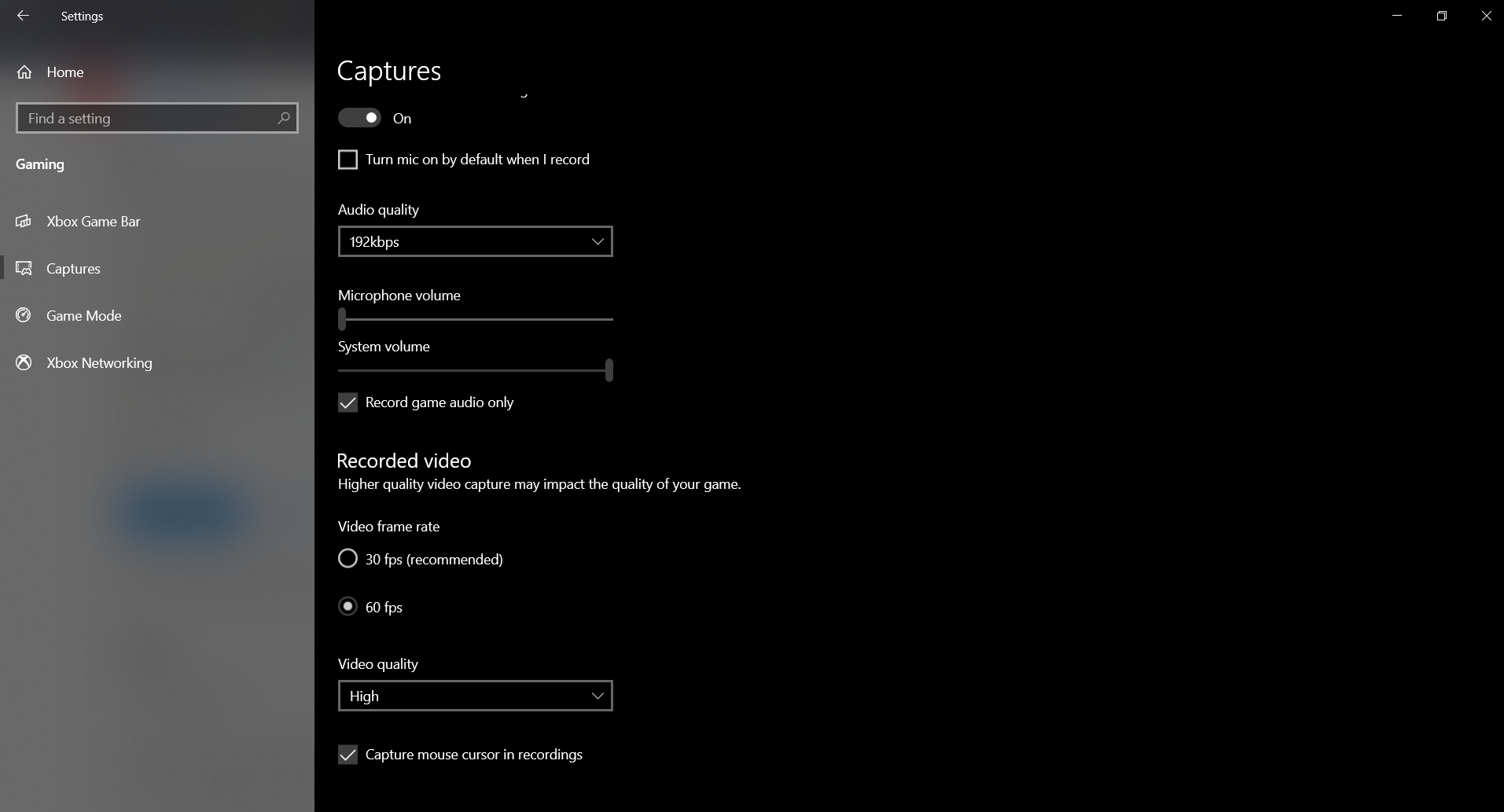Open the Video quality High dropdown
1504x812 pixels.
[x=476, y=696]
